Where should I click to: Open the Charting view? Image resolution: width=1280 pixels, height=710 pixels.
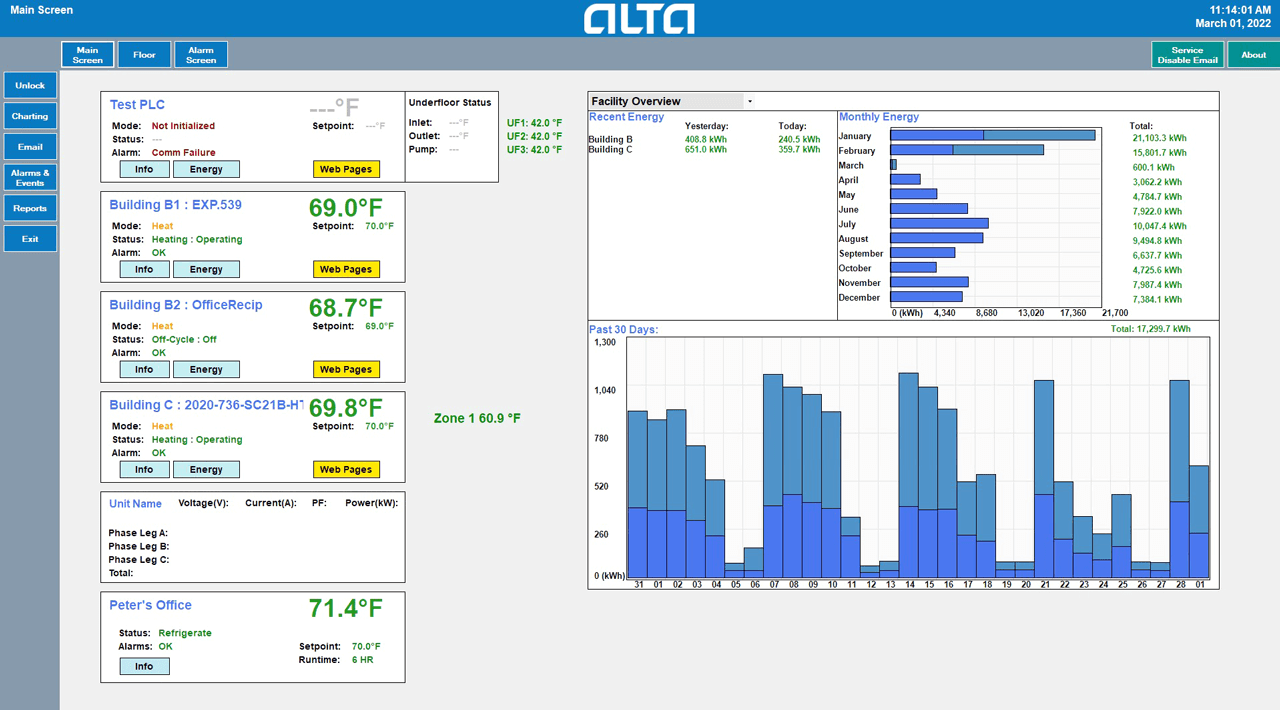click(x=30, y=116)
